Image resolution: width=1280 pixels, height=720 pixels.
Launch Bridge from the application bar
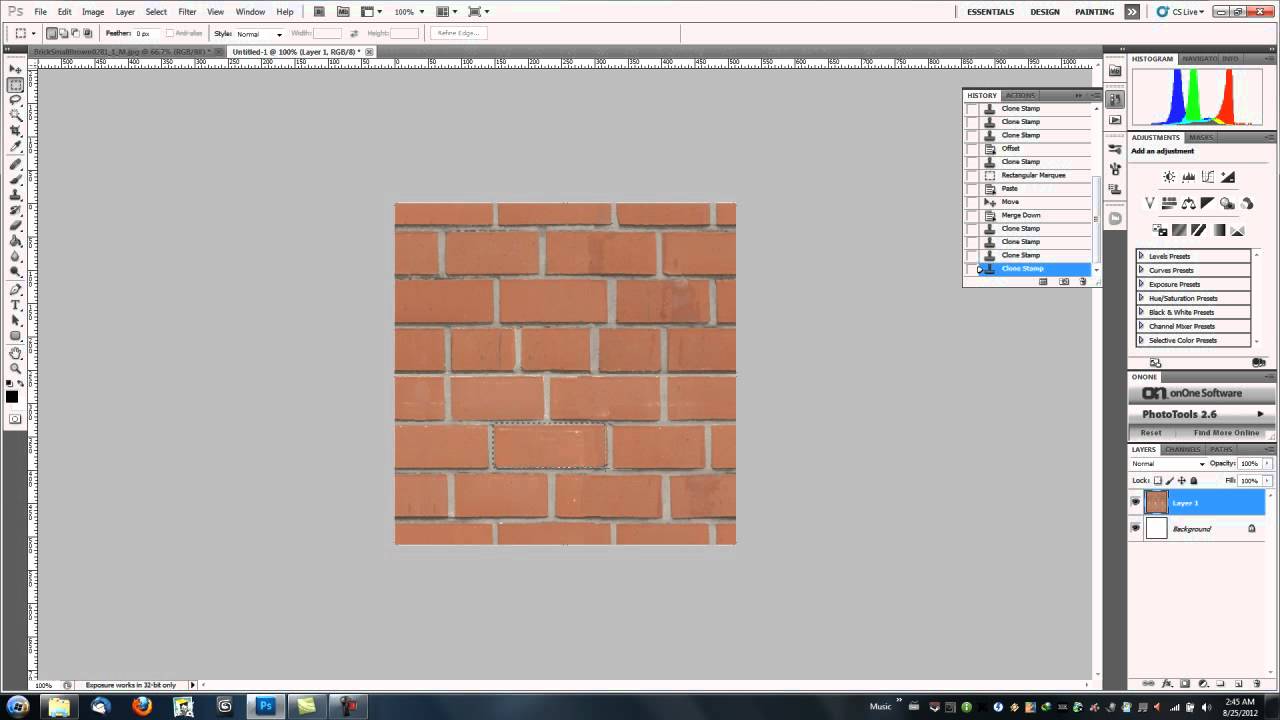point(318,12)
